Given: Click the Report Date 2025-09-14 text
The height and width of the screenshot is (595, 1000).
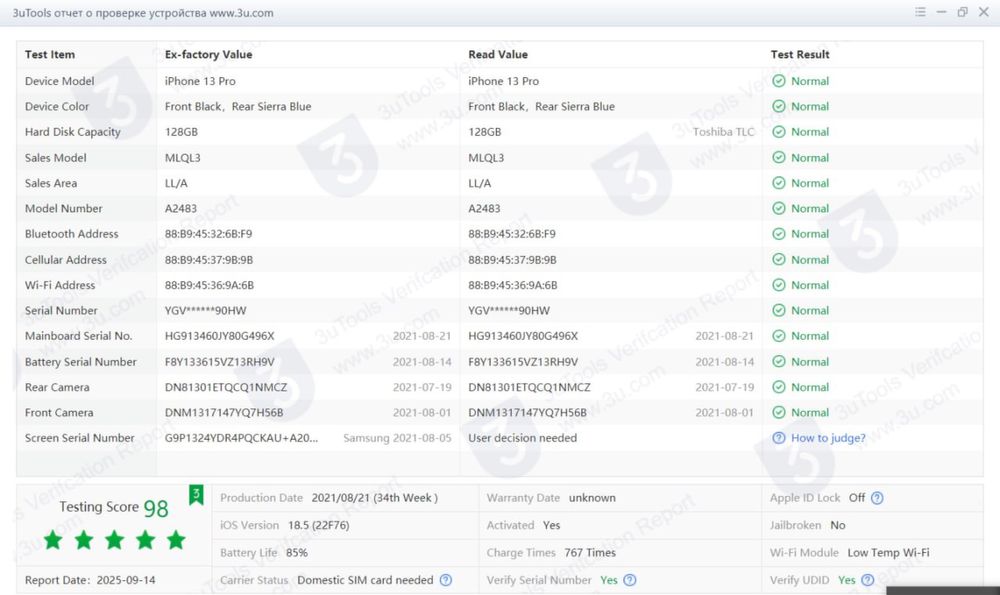Looking at the screenshot, I should point(90,580).
